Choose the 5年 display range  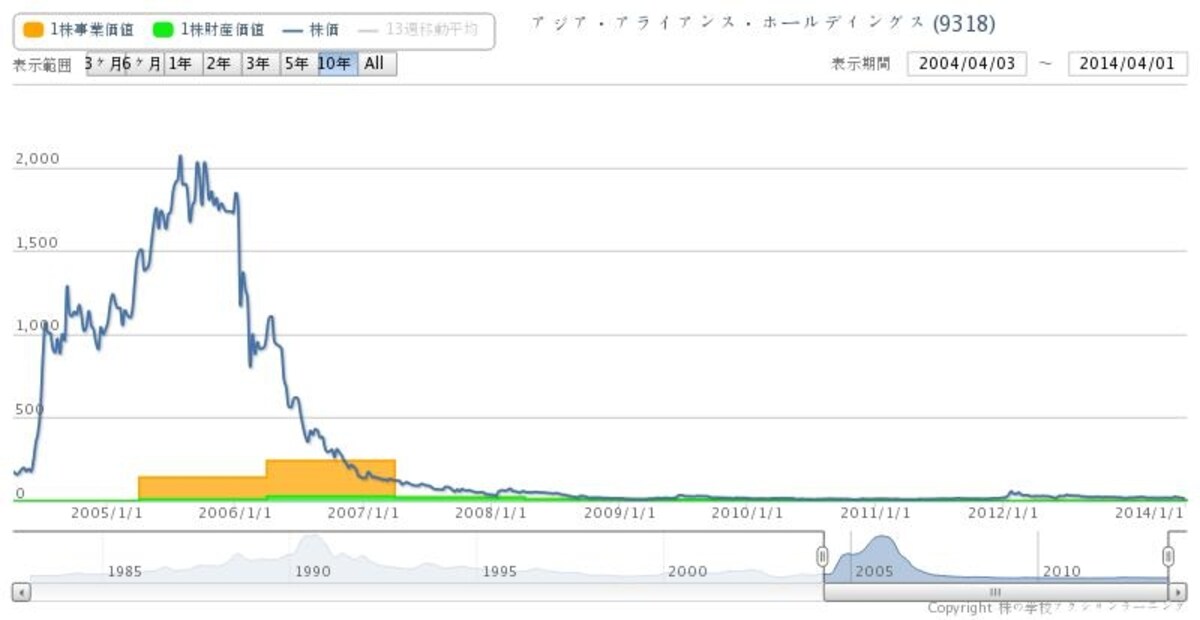[x=298, y=64]
